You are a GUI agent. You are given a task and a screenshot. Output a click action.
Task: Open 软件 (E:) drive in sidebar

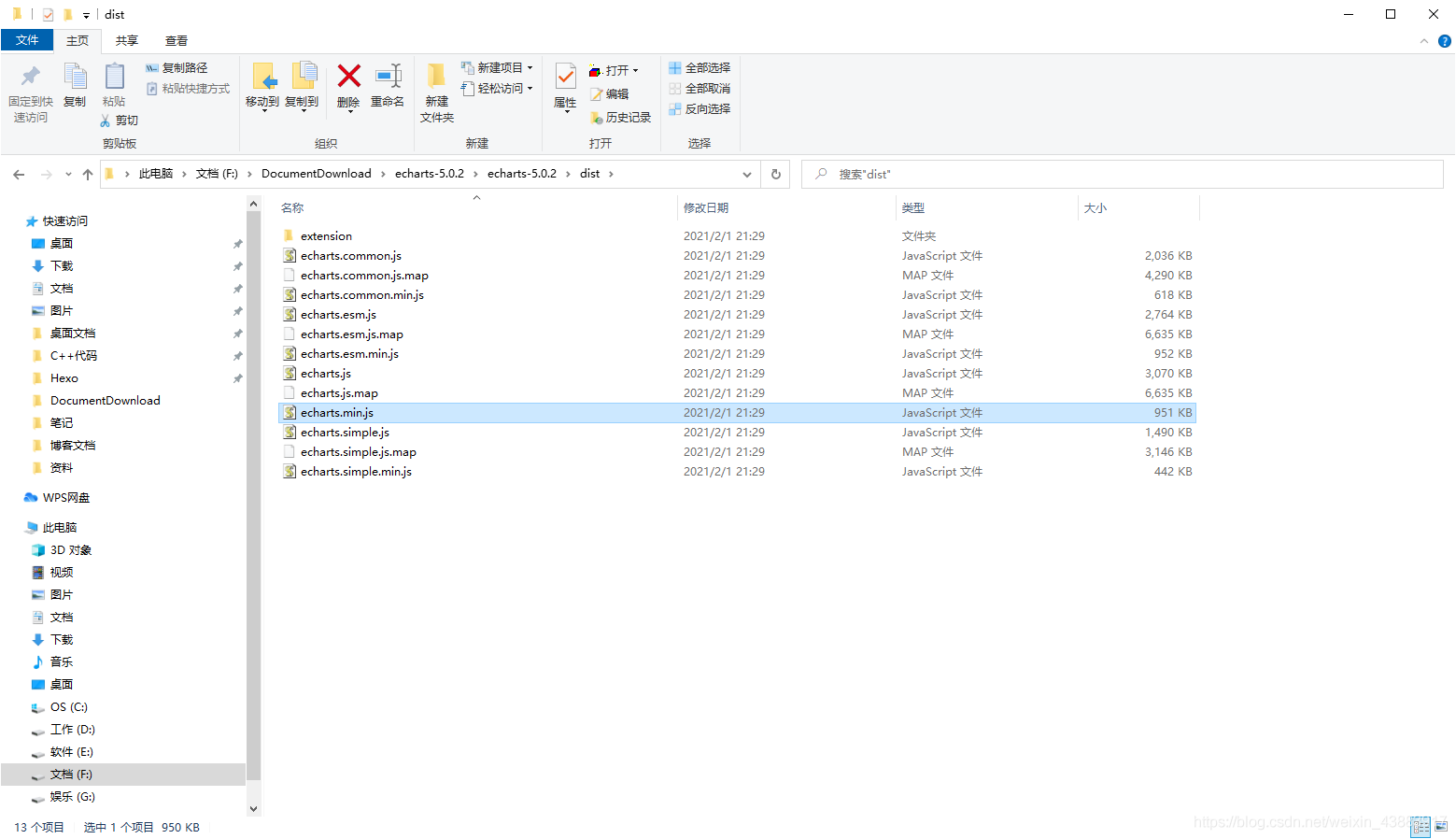click(x=72, y=752)
